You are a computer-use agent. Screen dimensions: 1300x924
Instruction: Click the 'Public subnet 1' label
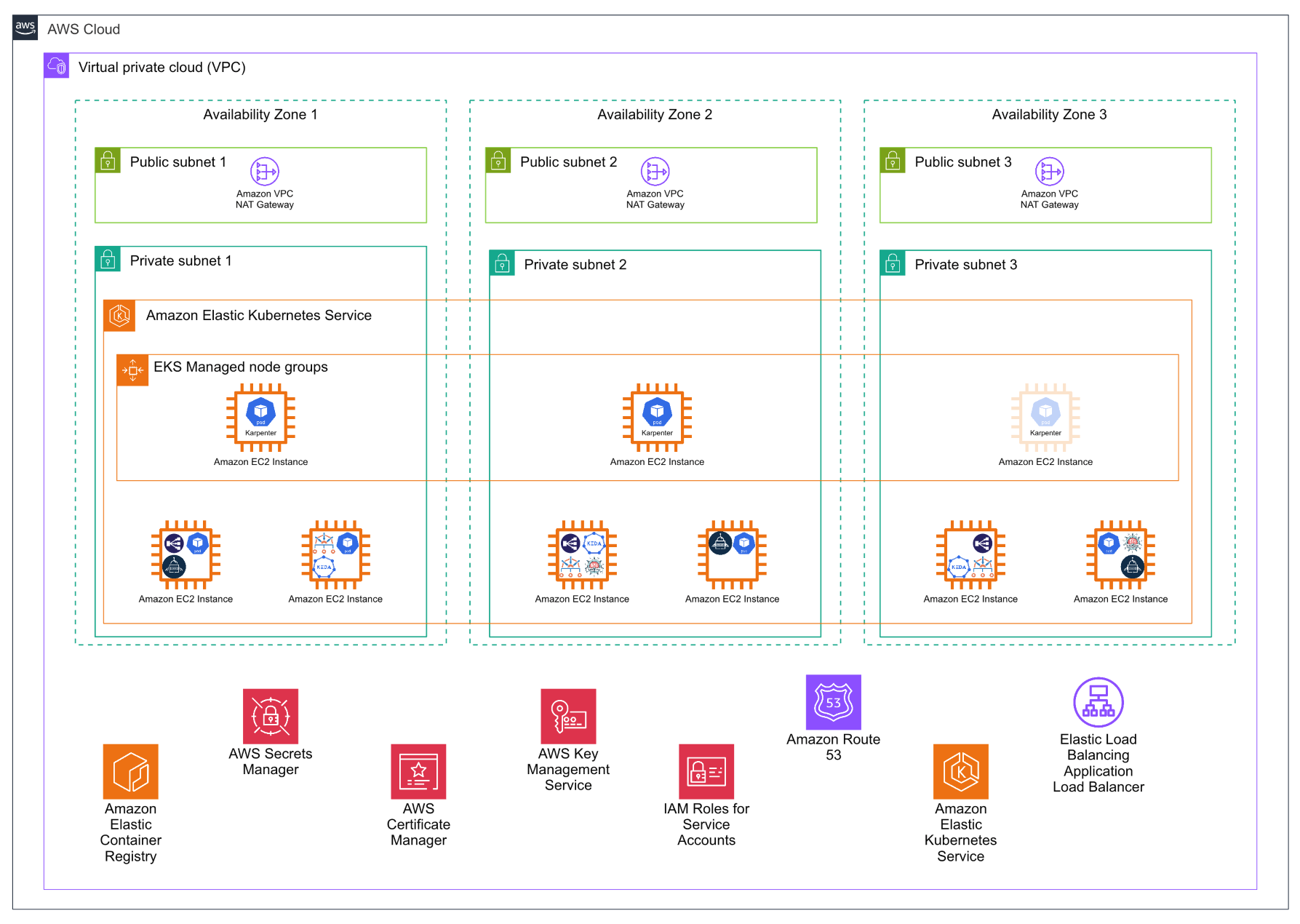pos(178,162)
